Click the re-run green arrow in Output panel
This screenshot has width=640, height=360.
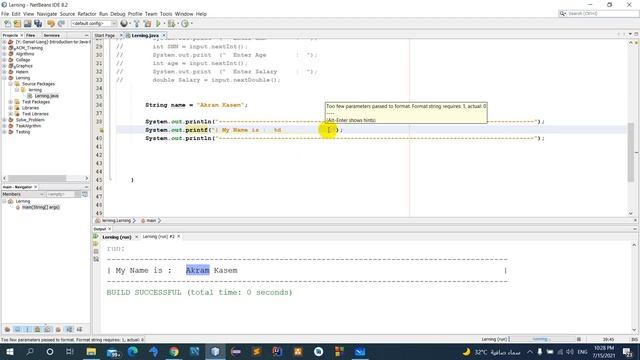pos(96,236)
